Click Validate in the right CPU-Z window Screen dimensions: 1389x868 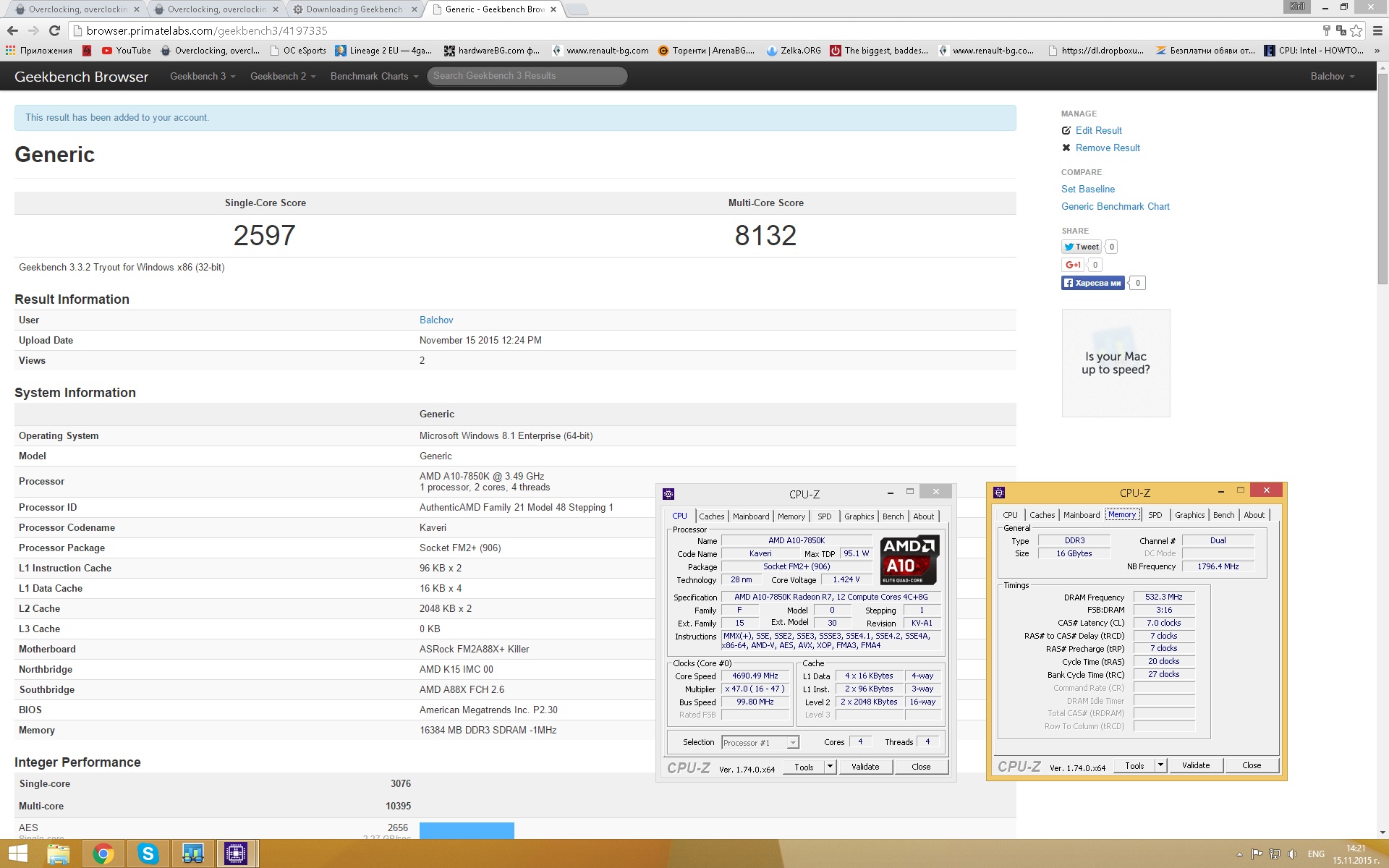click(x=1196, y=765)
